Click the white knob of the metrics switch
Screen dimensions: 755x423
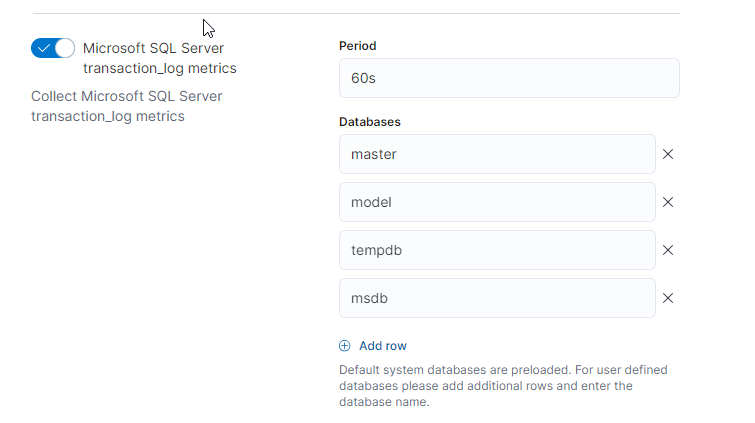tap(64, 48)
